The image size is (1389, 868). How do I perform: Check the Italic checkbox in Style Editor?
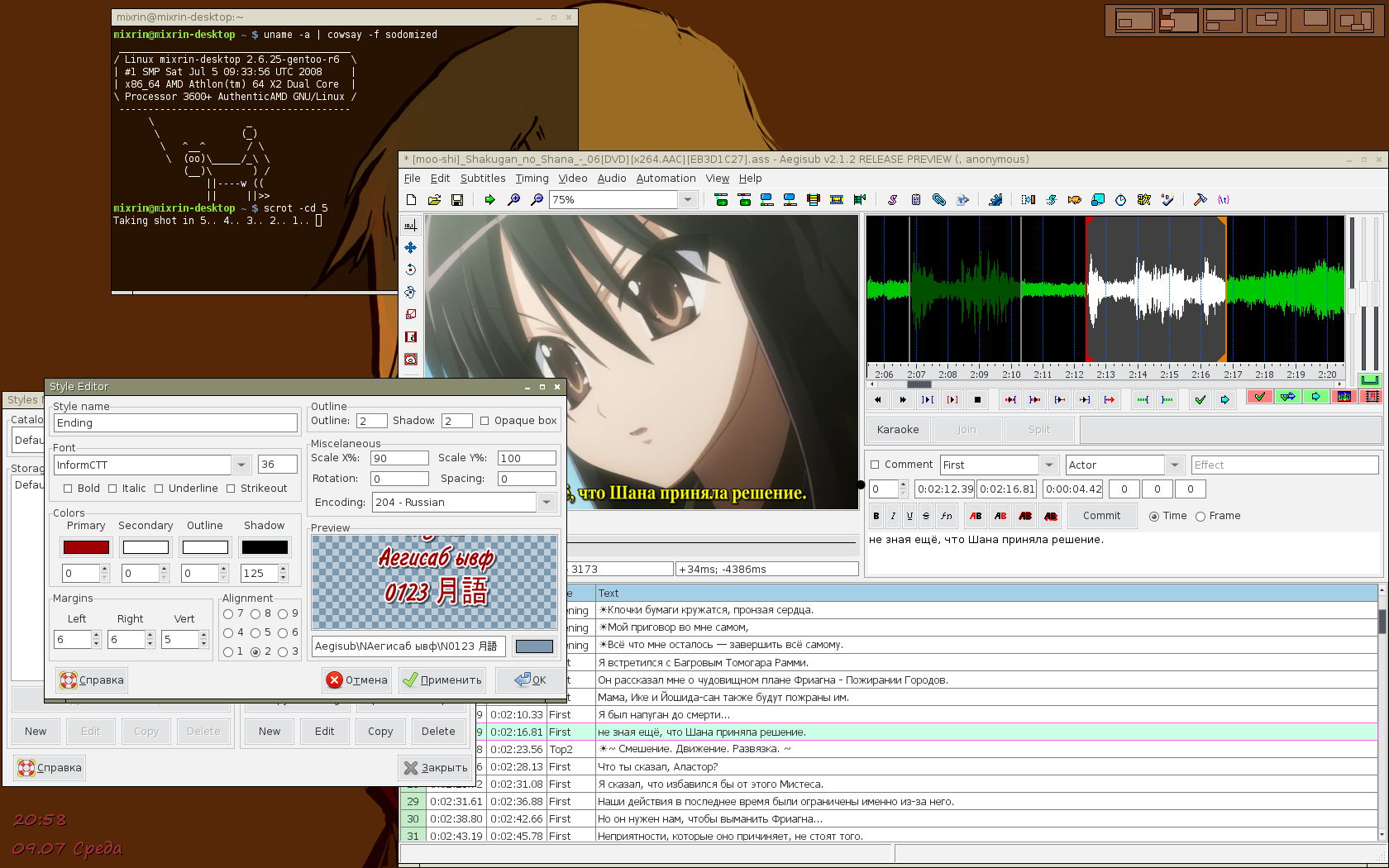(x=112, y=489)
